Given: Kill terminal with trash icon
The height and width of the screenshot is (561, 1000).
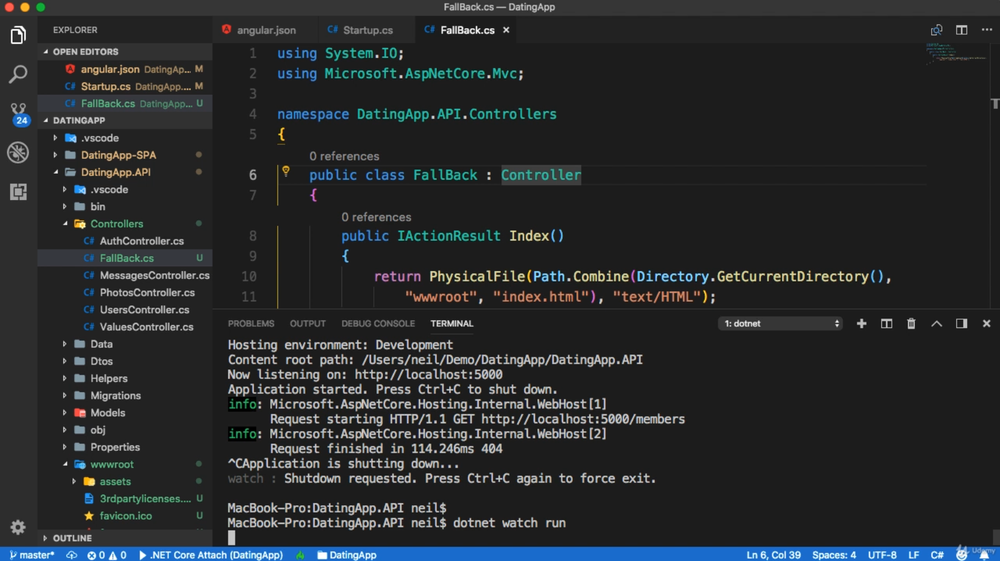Looking at the screenshot, I should click(x=911, y=324).
